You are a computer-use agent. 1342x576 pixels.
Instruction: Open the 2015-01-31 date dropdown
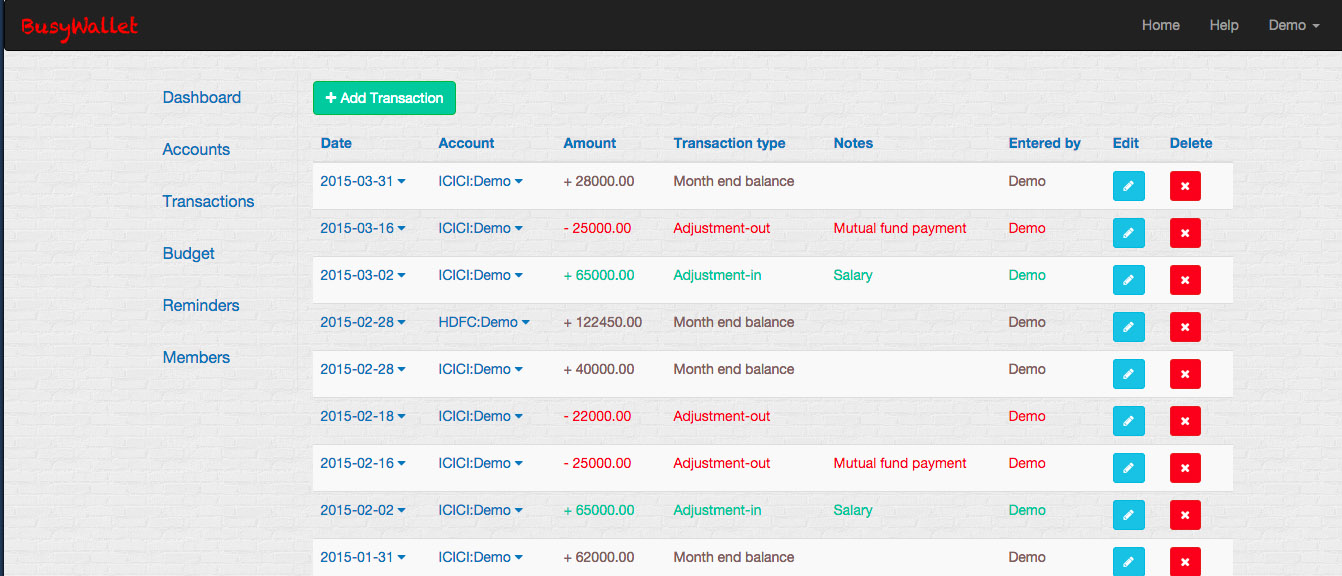pos(363,557)
